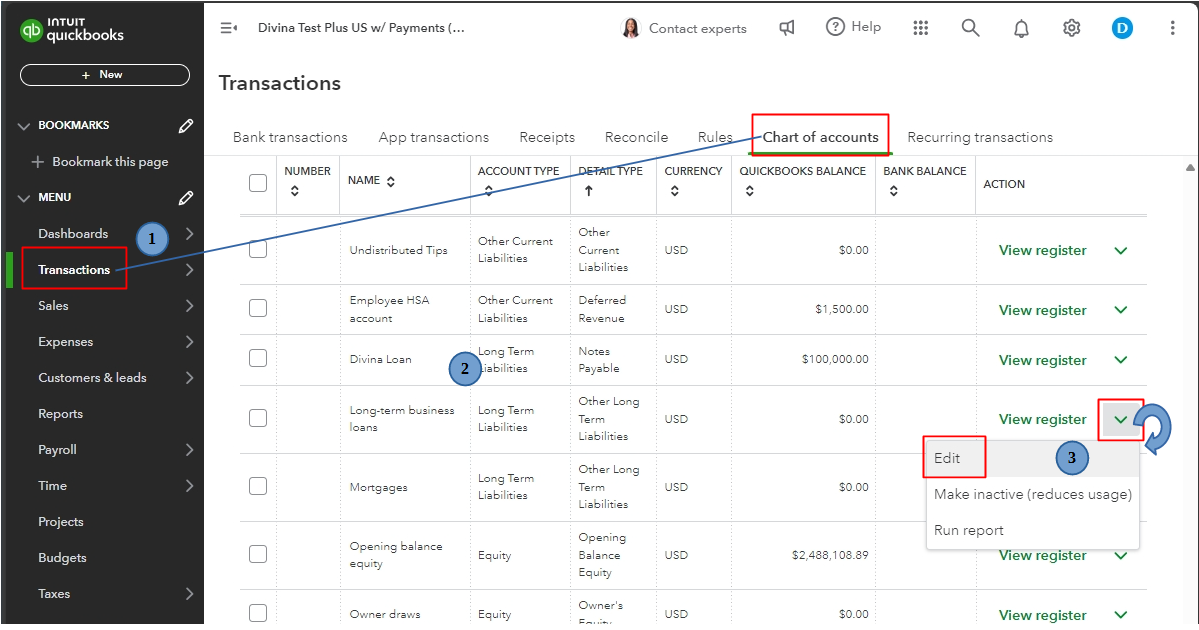Sort the table by the Name column
The height and width of the screenshot is (630, 1199).
pos(390,181)
